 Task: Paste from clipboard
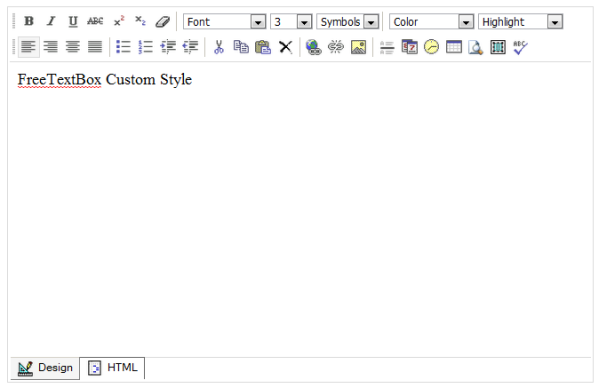tap(263, 47)
